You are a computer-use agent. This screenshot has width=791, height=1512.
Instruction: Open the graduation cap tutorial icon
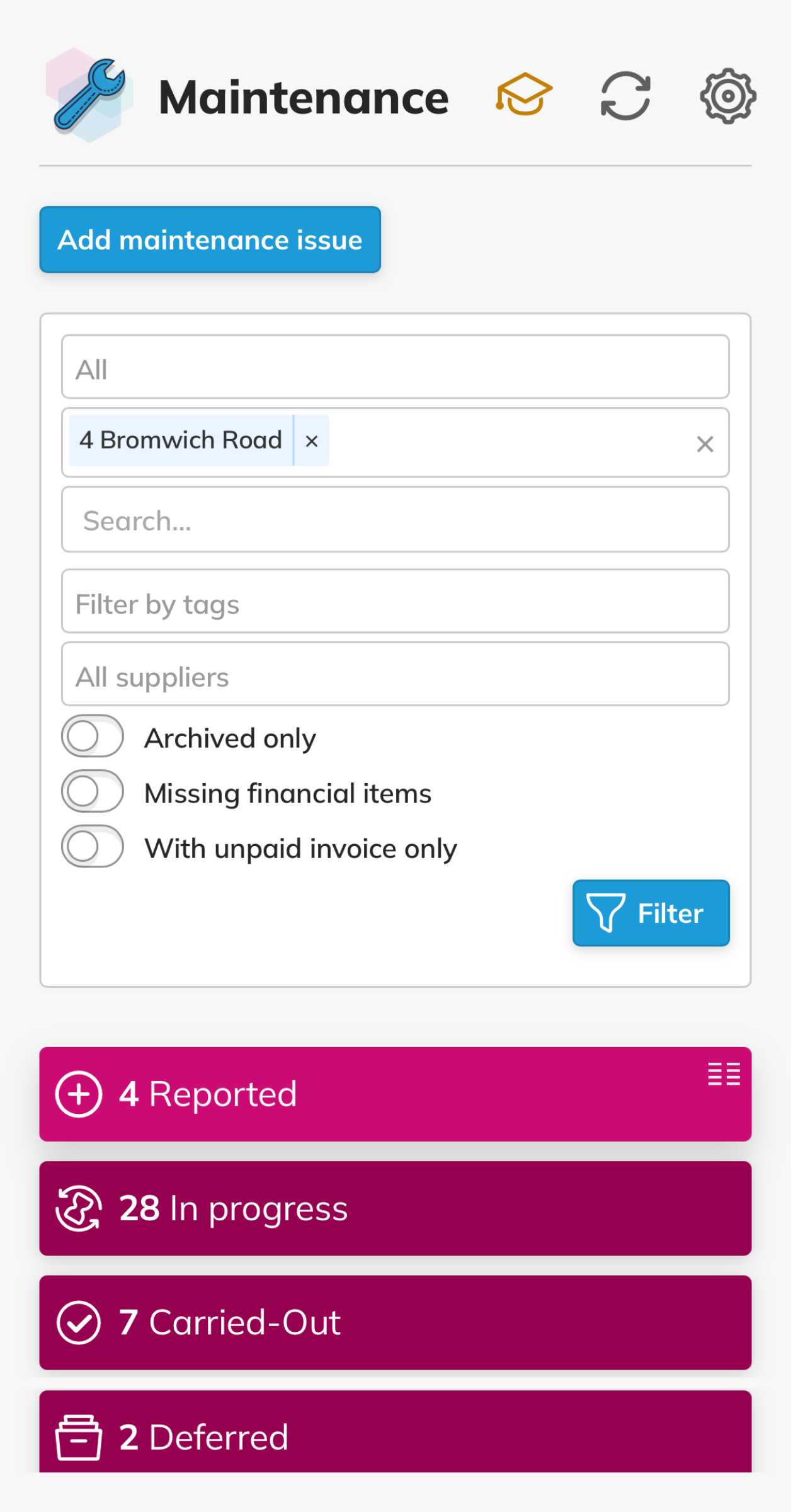(524, 95)
